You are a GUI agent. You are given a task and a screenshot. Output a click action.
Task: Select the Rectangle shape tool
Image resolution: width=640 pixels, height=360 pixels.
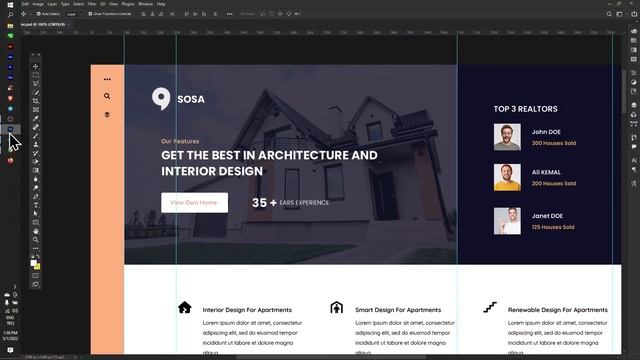[x=36, y=222]
